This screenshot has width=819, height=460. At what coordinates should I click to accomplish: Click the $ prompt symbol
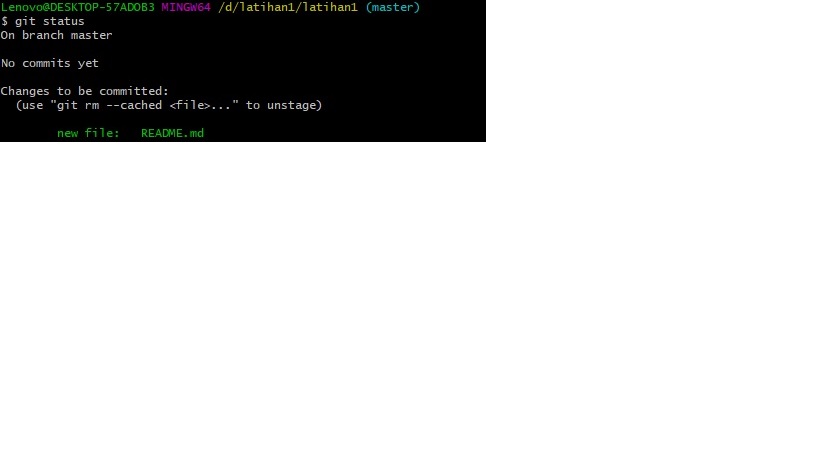(x=4, y=21)
